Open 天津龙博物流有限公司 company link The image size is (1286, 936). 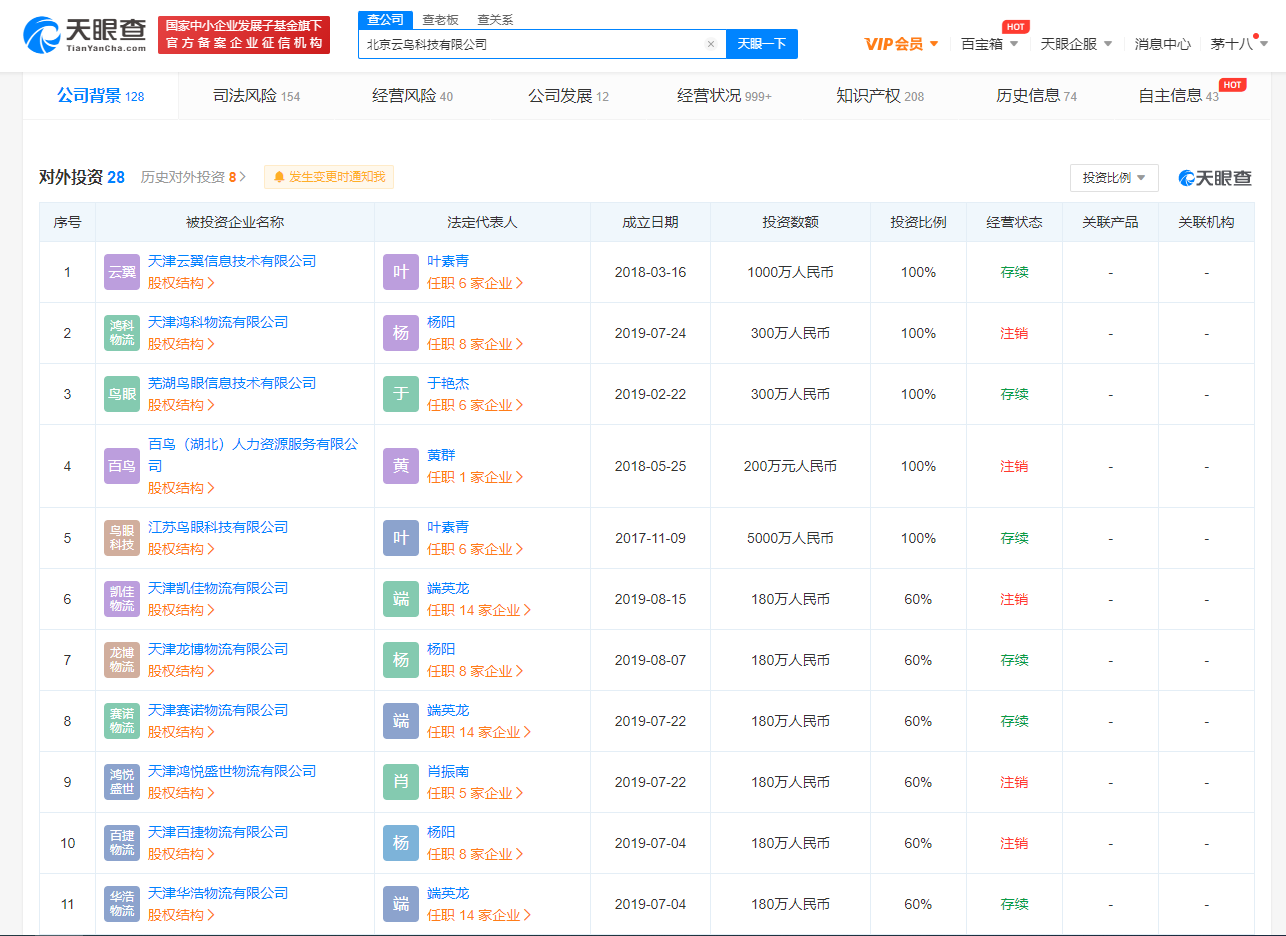point(218,649)
